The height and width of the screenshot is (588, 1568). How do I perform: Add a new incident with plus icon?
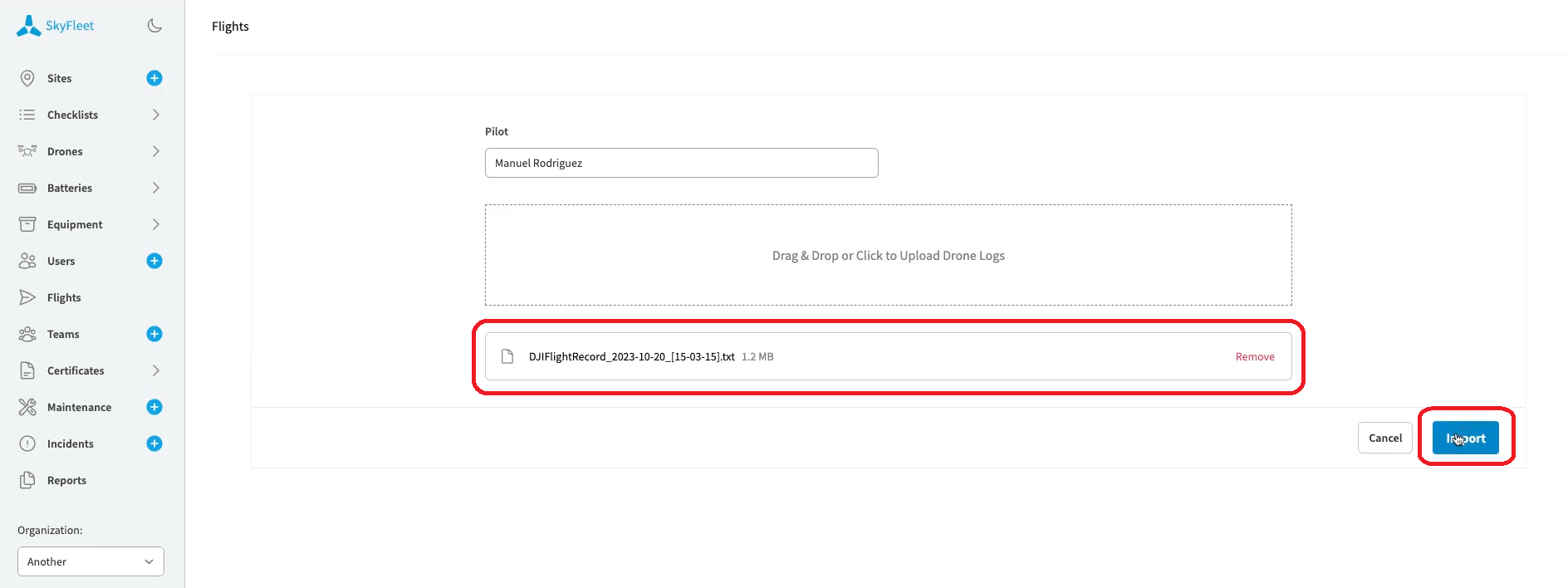click(154, 443)
